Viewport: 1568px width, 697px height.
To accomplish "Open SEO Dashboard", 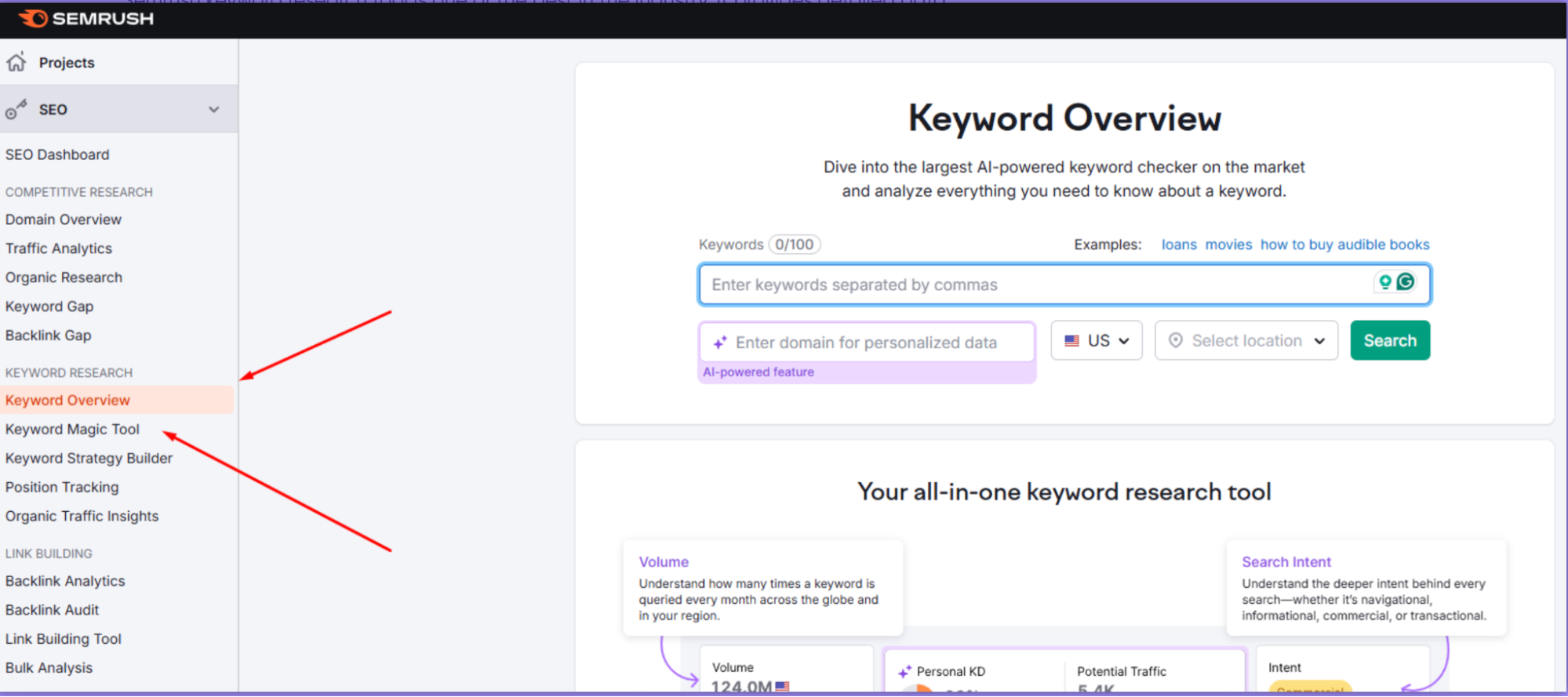I will (x=57, y=154).
